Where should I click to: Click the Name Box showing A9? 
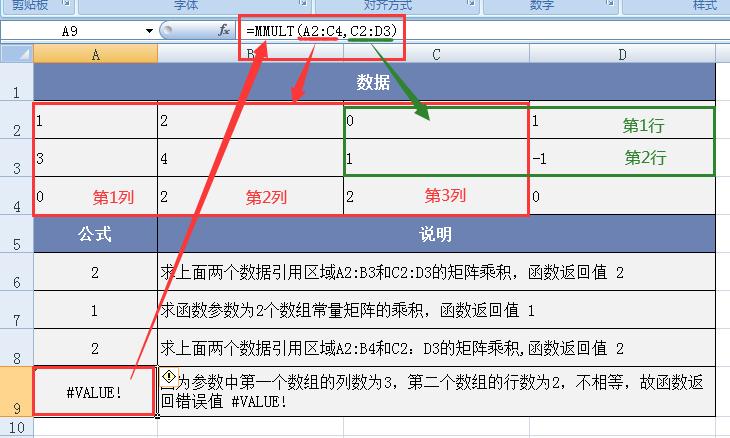72,31
